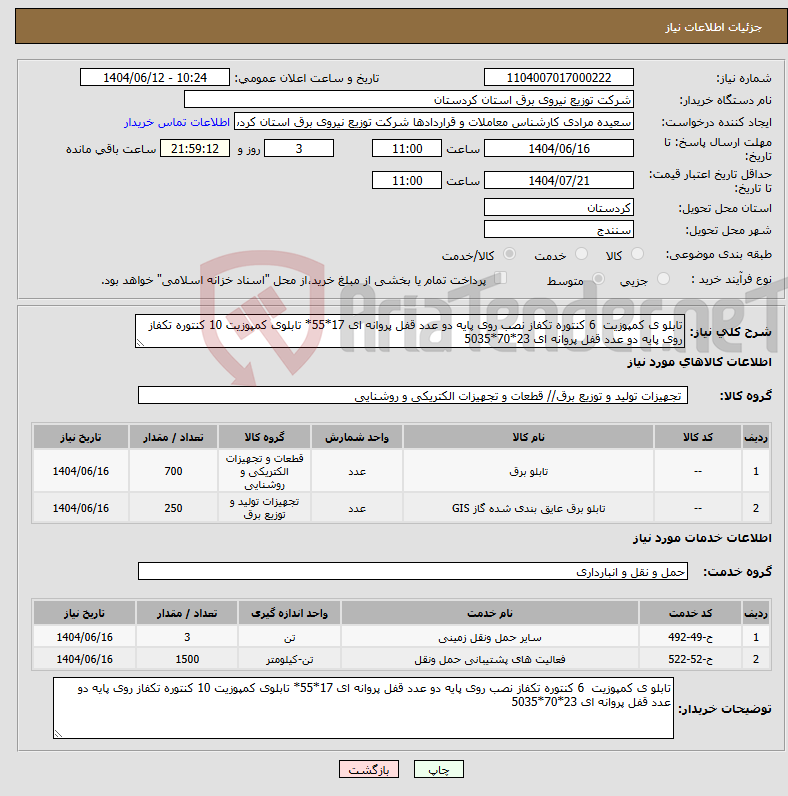
Task: Click the announcement date field 1404/06/12 - 10:24
Action: (155, 78)
